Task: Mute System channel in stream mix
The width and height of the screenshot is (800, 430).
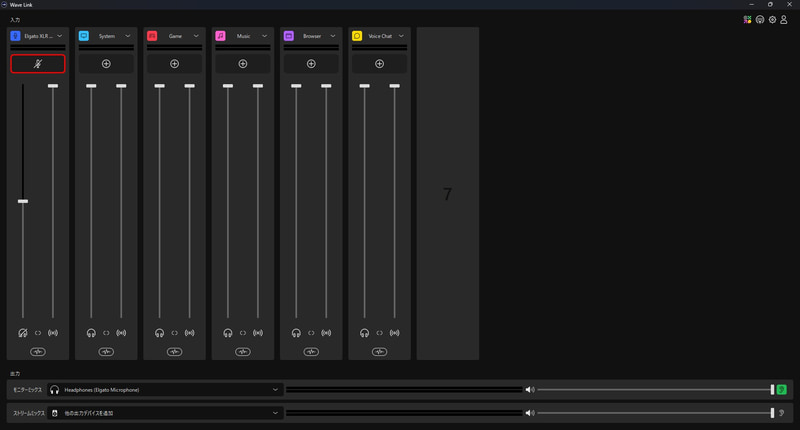Action: (x=121, y=333)
